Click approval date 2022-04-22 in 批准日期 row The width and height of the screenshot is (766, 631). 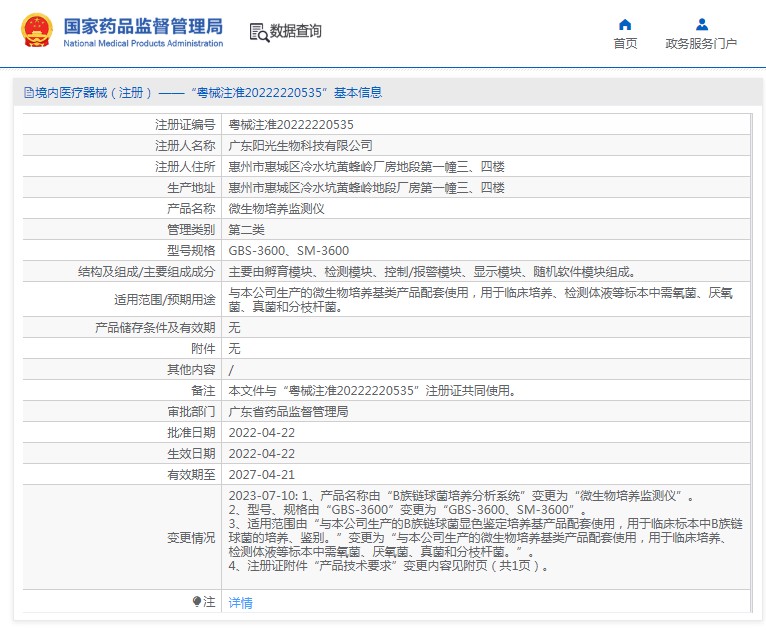(x=262, y=433)
